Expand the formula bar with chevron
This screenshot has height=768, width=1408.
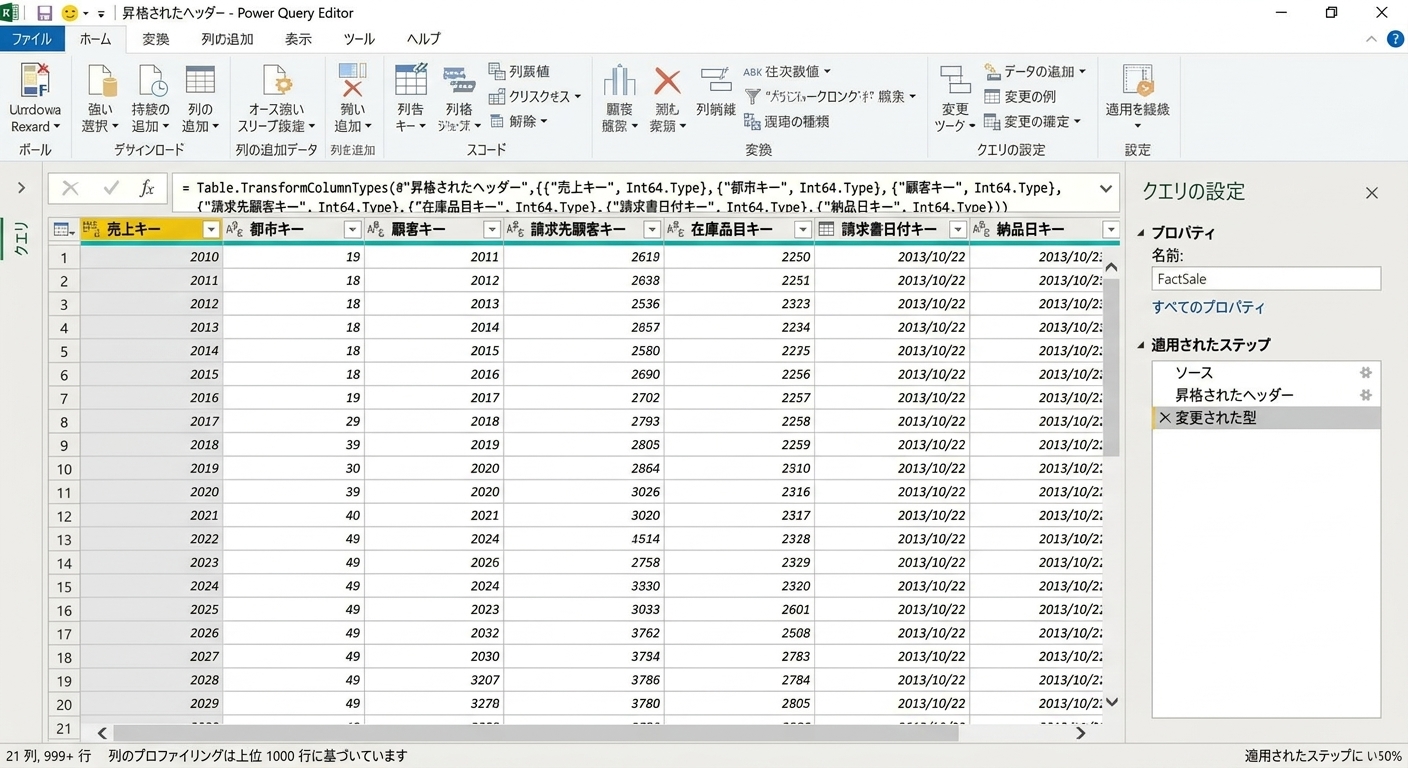click(1106, 188)
